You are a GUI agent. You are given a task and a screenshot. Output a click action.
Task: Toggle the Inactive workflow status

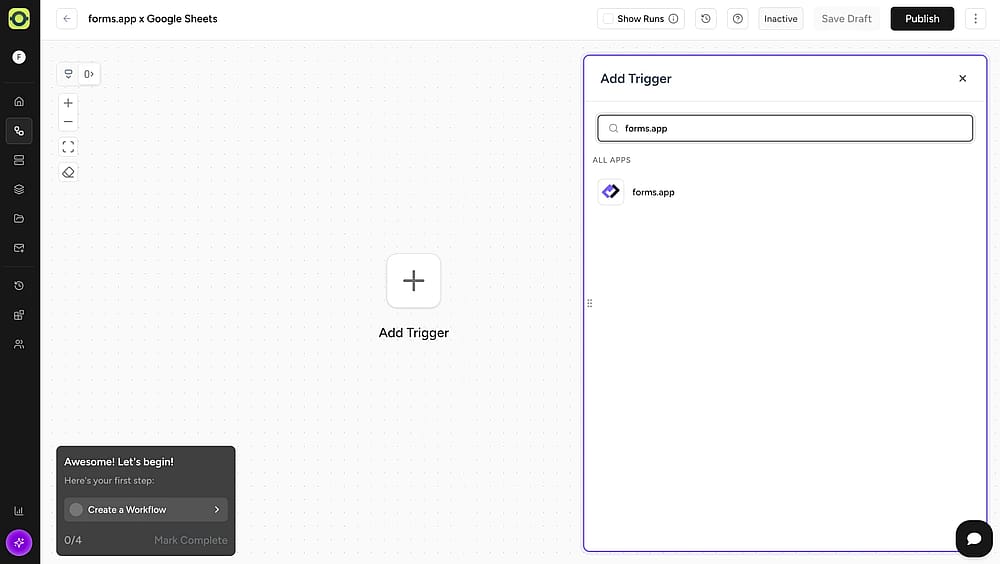point(781,19)
